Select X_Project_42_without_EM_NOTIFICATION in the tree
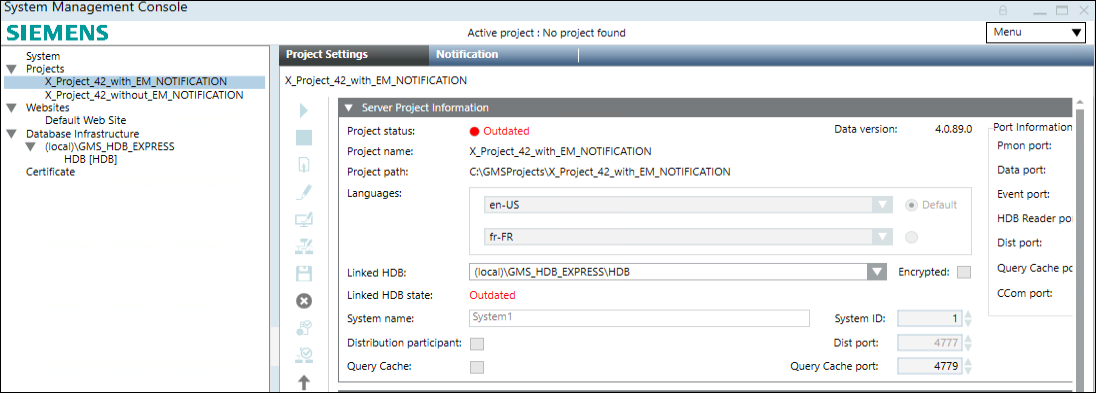Viewport: 1096px width, 393px height. pos(144,95)
